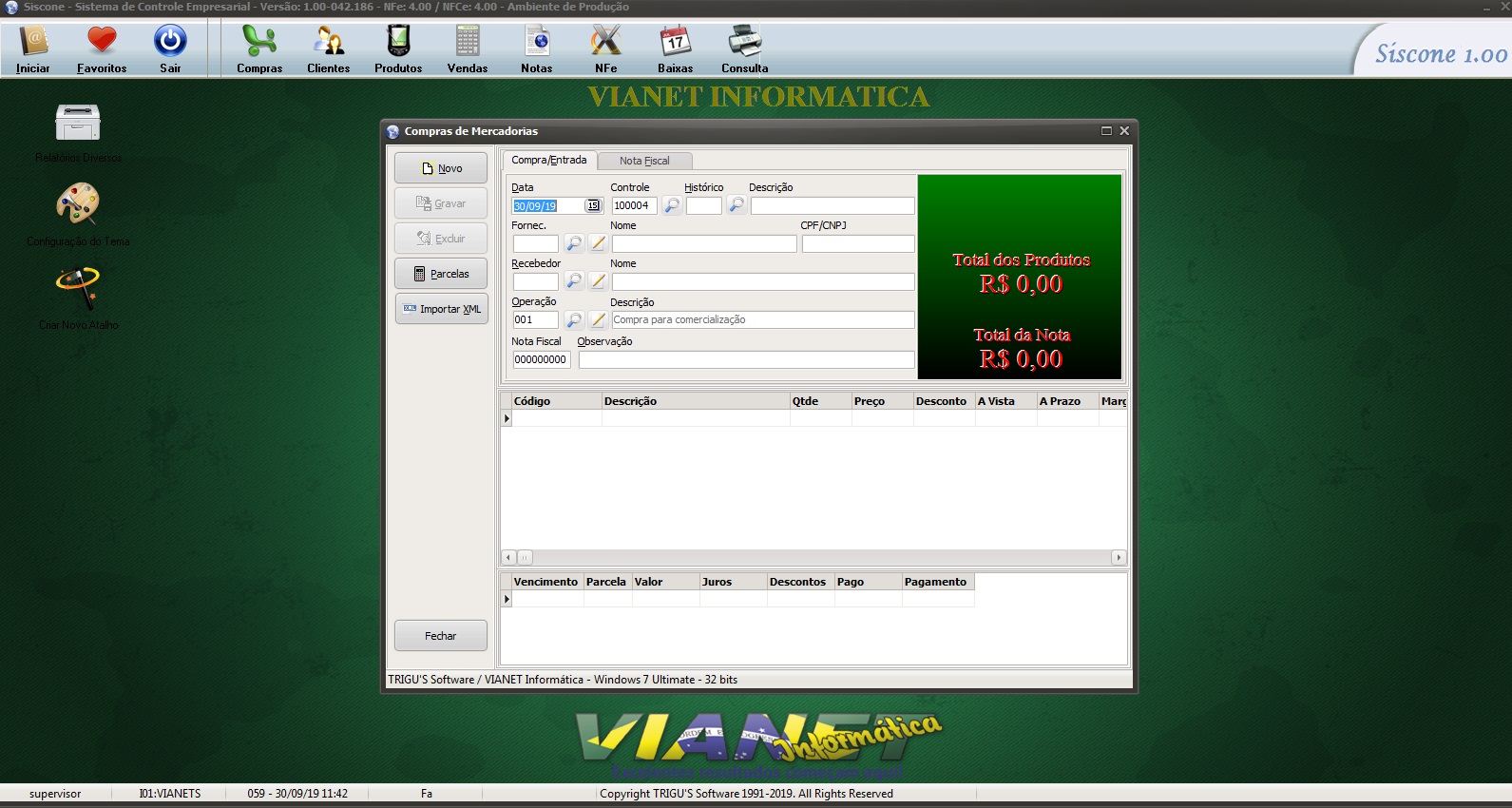This screenshot has height=808, width=1512.
Task: Click the Desconto column header
Action: tap(945, 401)
